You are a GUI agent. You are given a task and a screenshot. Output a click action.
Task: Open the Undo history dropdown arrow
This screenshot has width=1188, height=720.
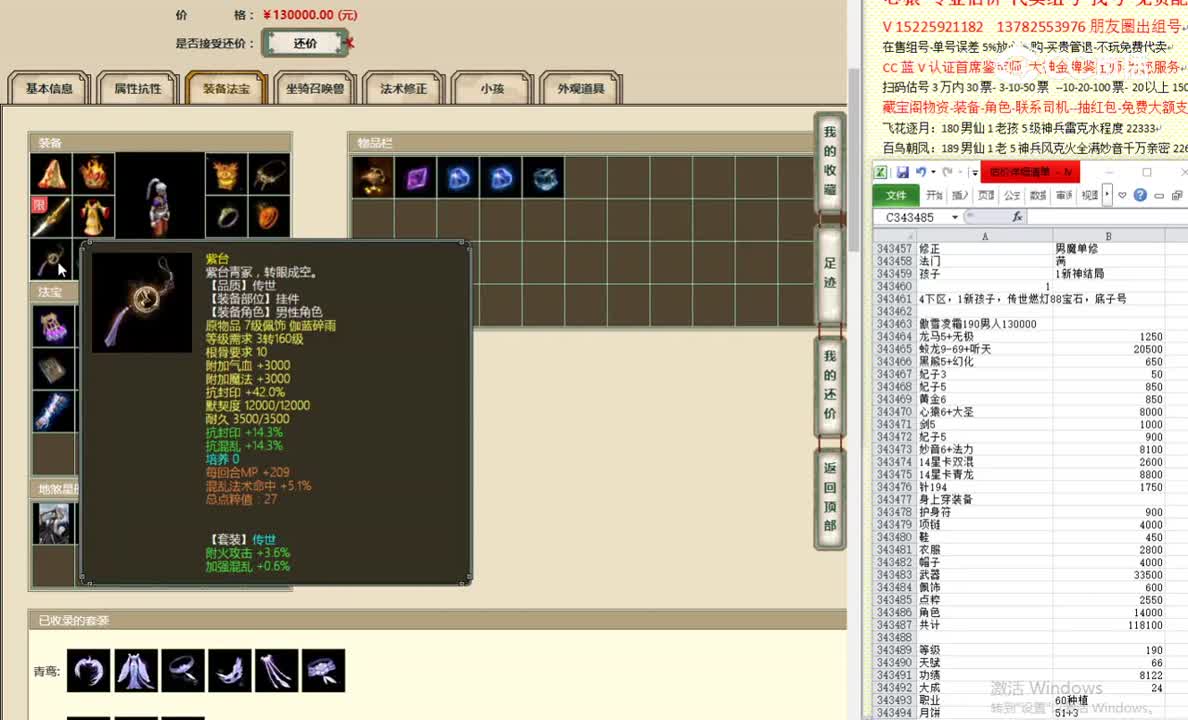(935, 172)
